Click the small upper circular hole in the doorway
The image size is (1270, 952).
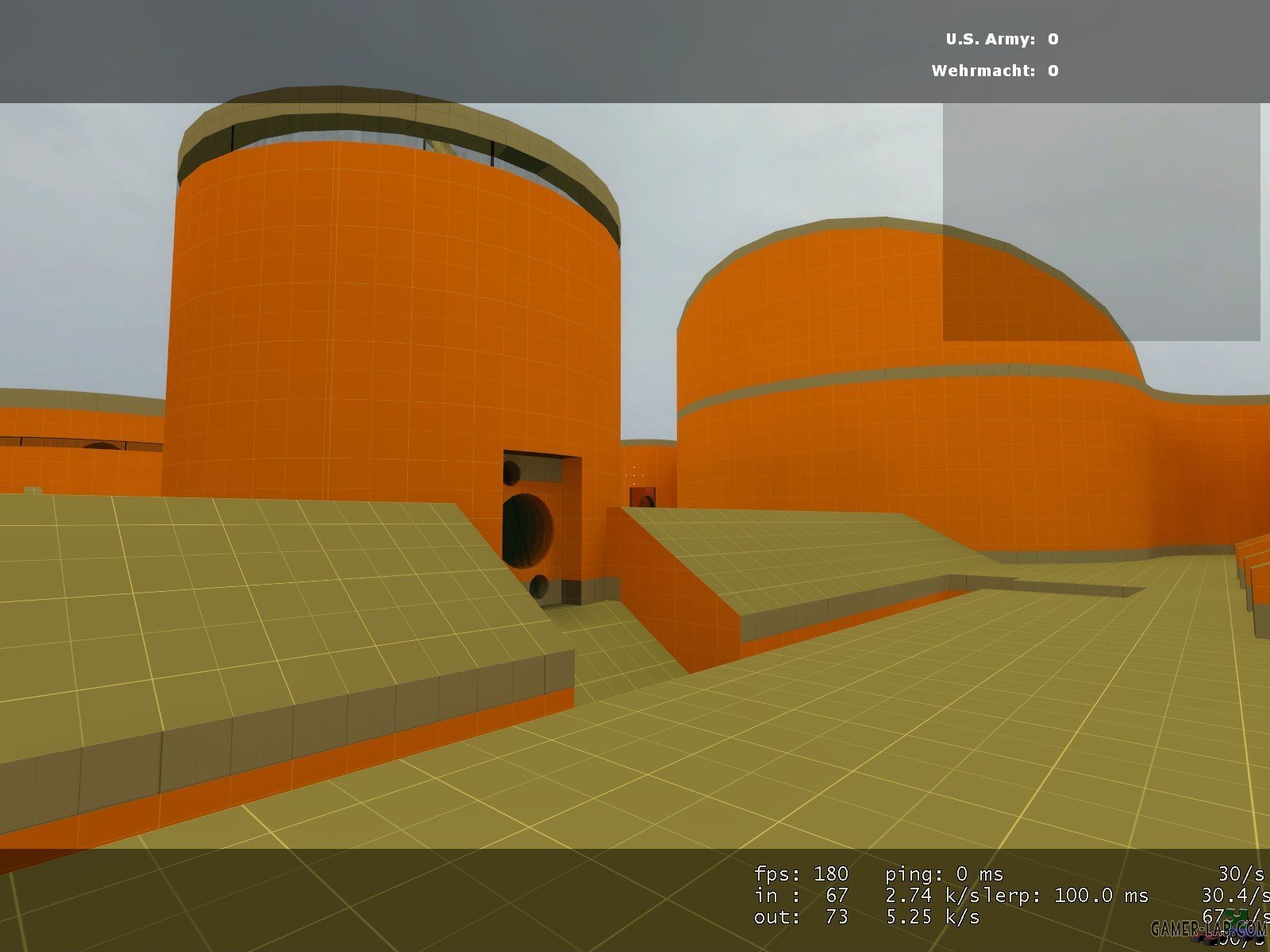(x=512, y=473)
